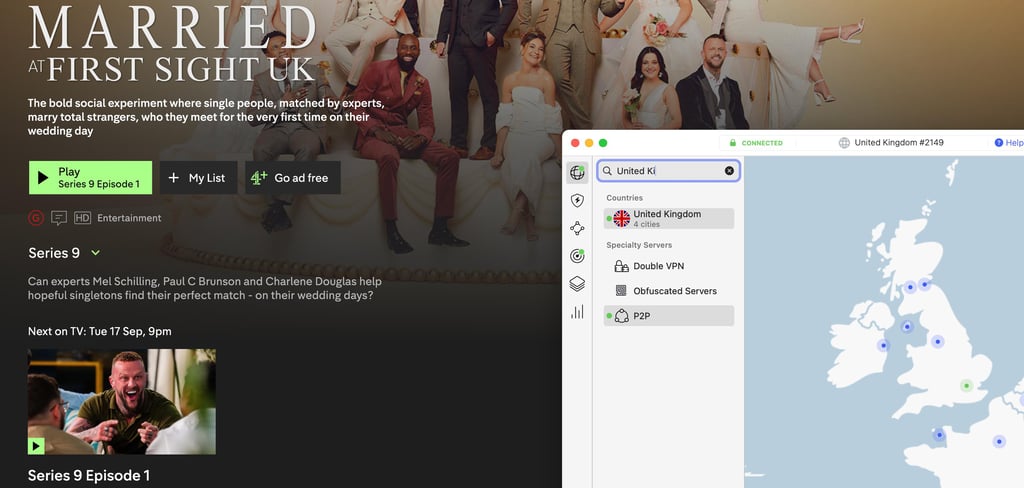
Task: Open the stacked layers sidebar icon
Action: click(x=577, y=284)
